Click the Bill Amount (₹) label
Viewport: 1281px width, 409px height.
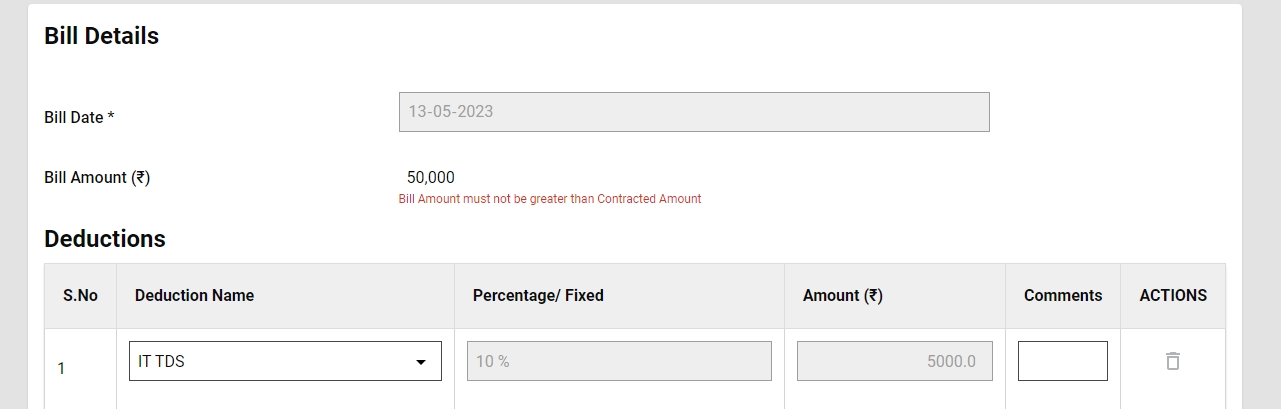(97, 177)
